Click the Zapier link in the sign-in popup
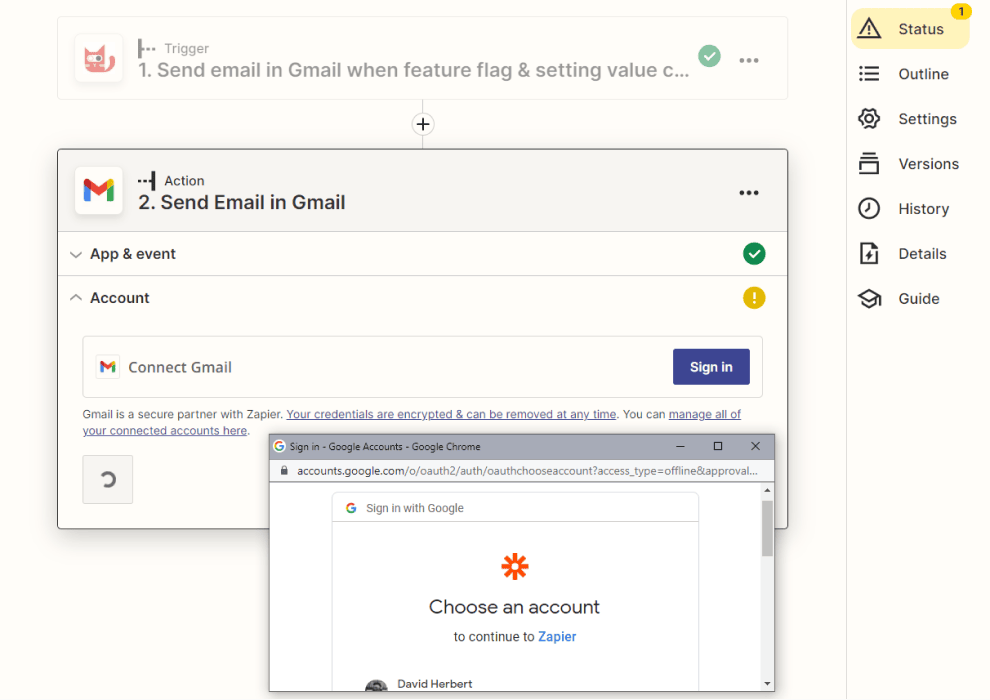990x700 pixels. [x=557, y=636]
